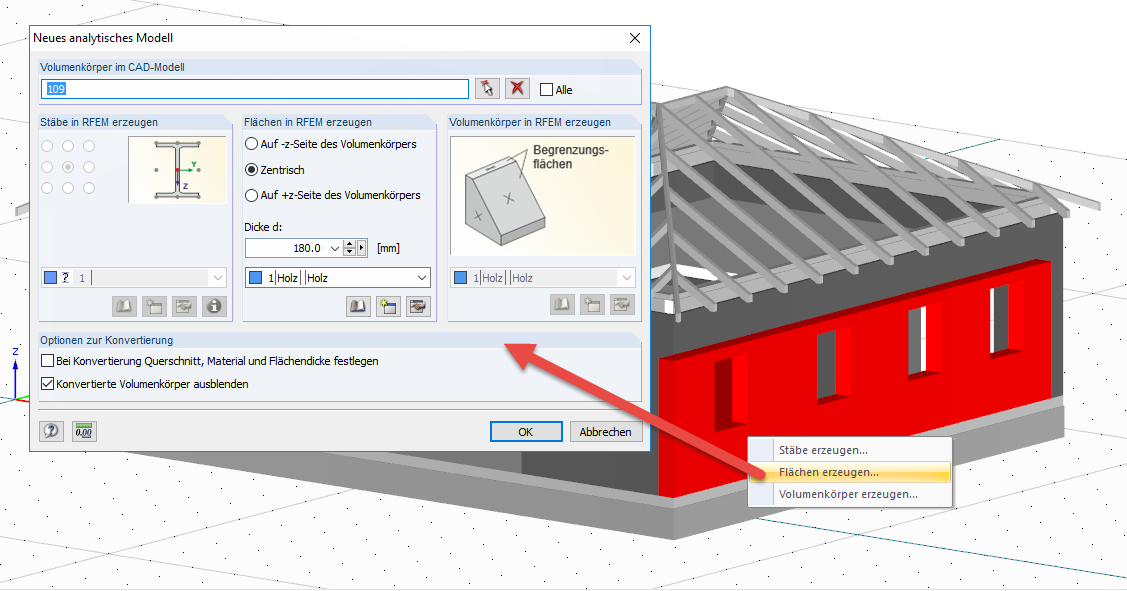This screenshot has height=591, width=1127.
Task: Click the help question mark icon
Action: 51,431
